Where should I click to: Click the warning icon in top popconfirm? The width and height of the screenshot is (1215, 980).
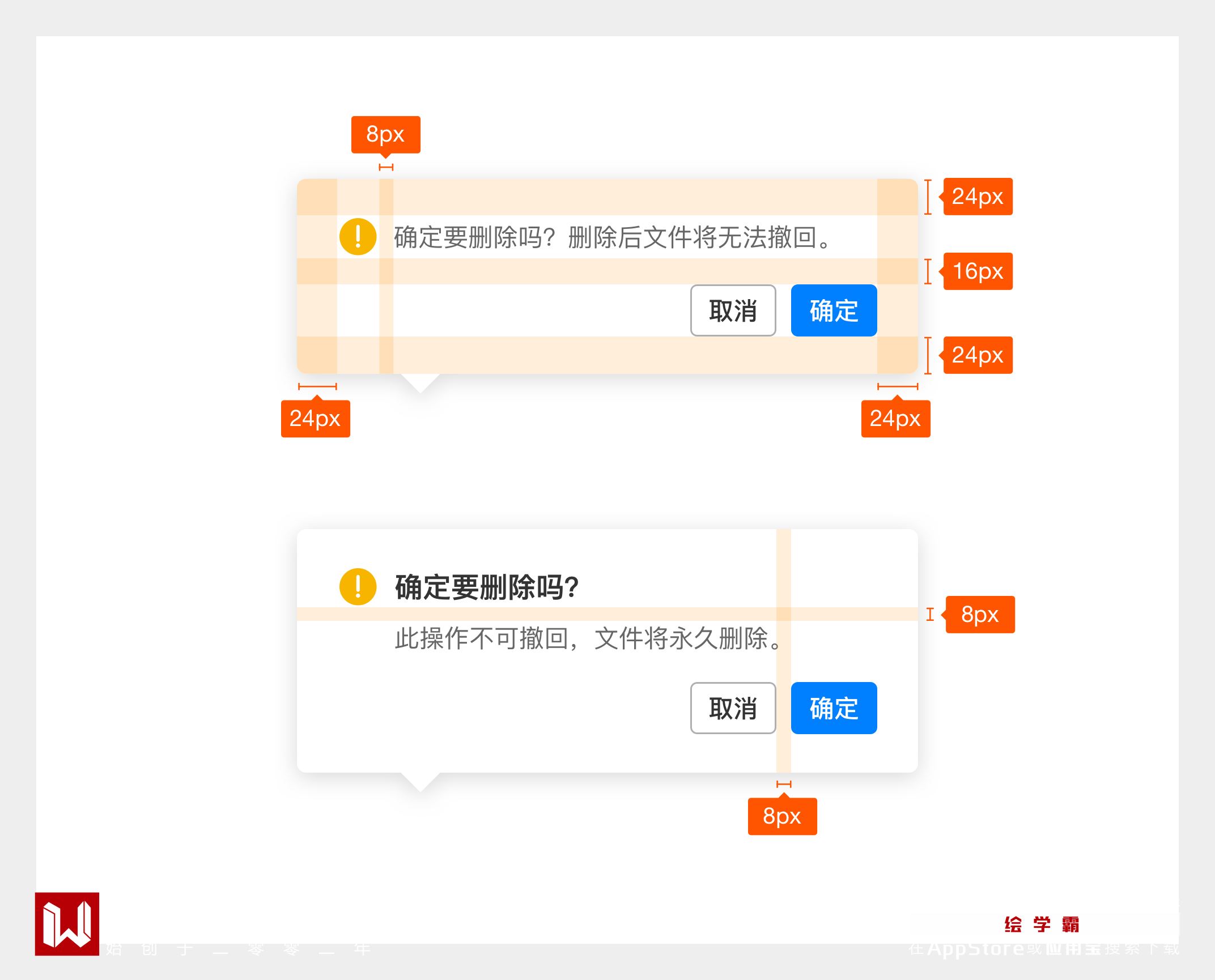(358, 237)
